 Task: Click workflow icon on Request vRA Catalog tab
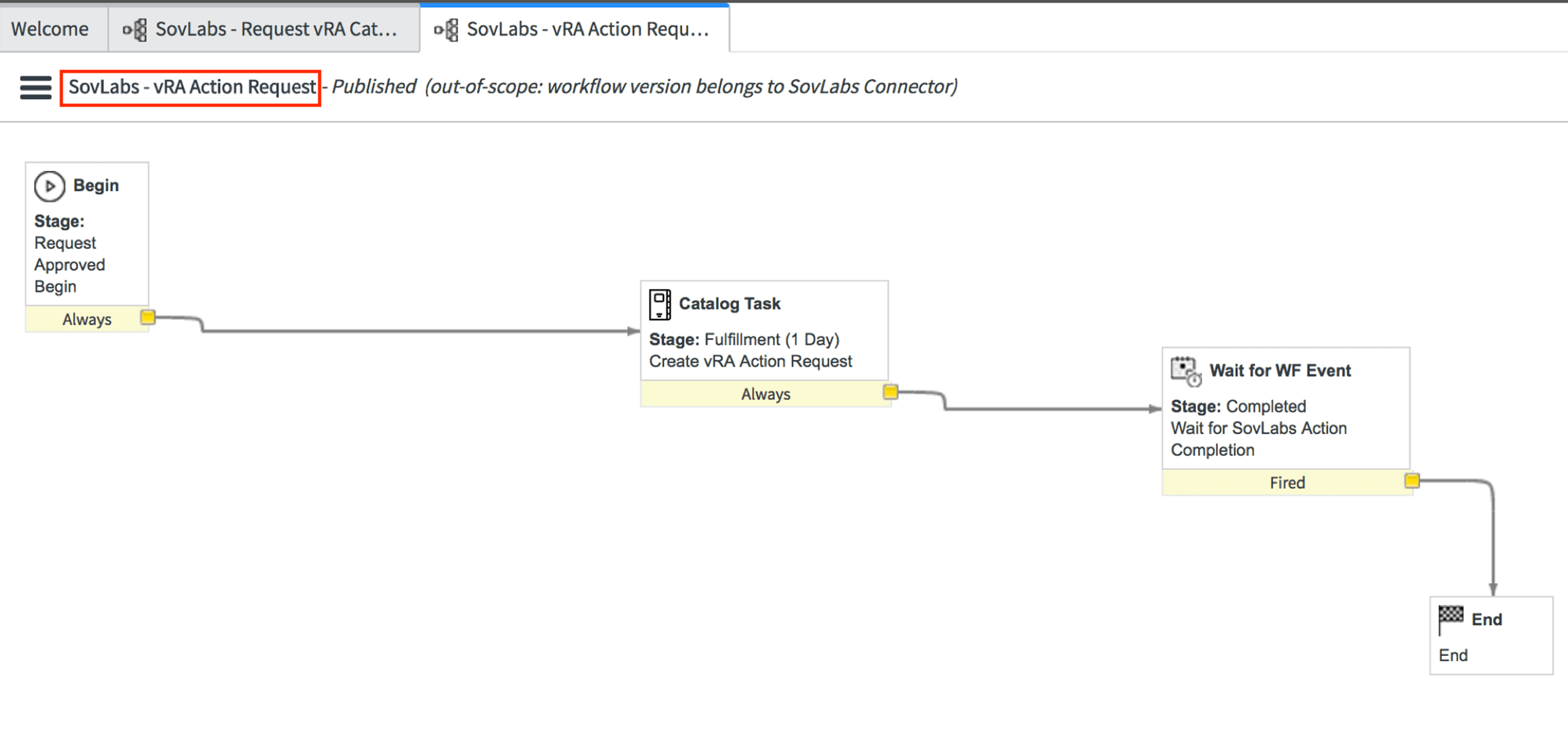coord(135,30)
